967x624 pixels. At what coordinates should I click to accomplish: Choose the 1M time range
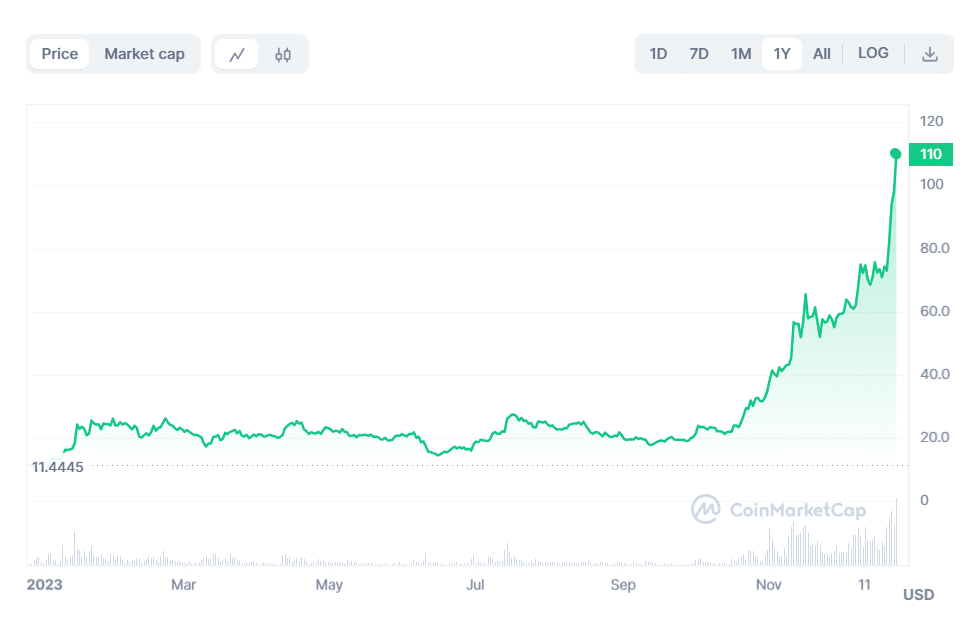[x=741, y=54]
